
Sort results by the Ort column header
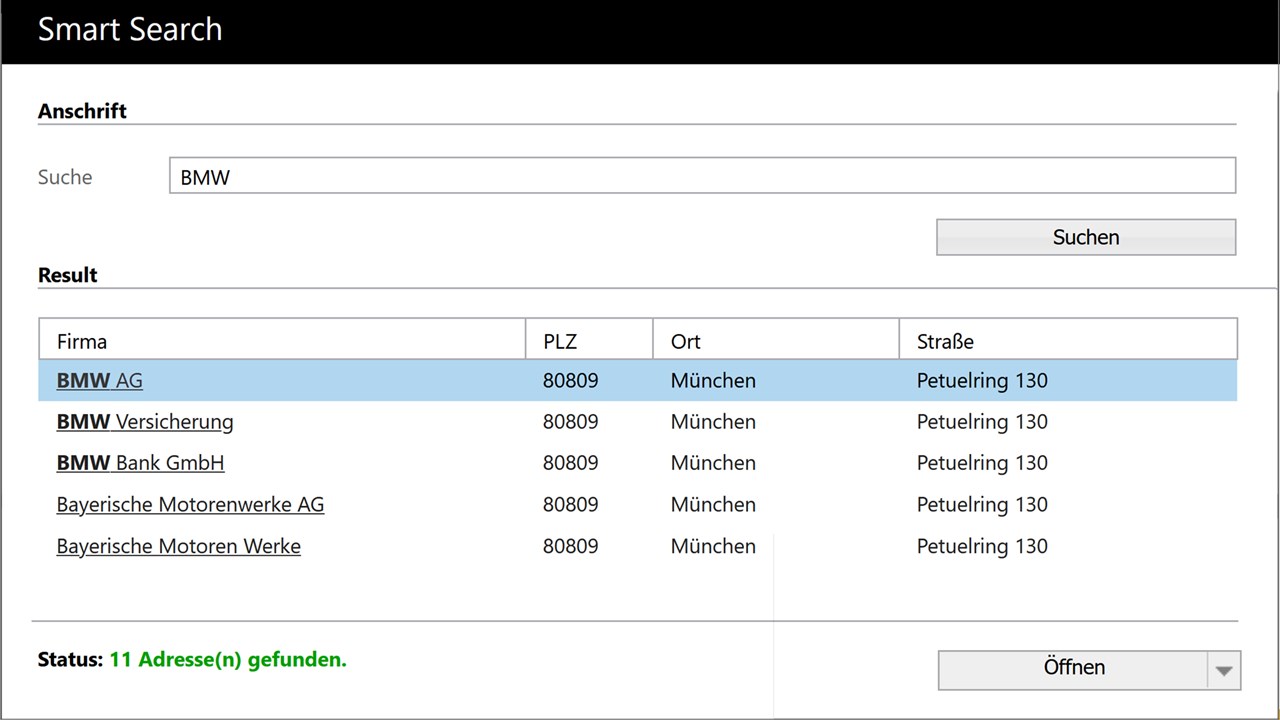(x=776, y=340)
